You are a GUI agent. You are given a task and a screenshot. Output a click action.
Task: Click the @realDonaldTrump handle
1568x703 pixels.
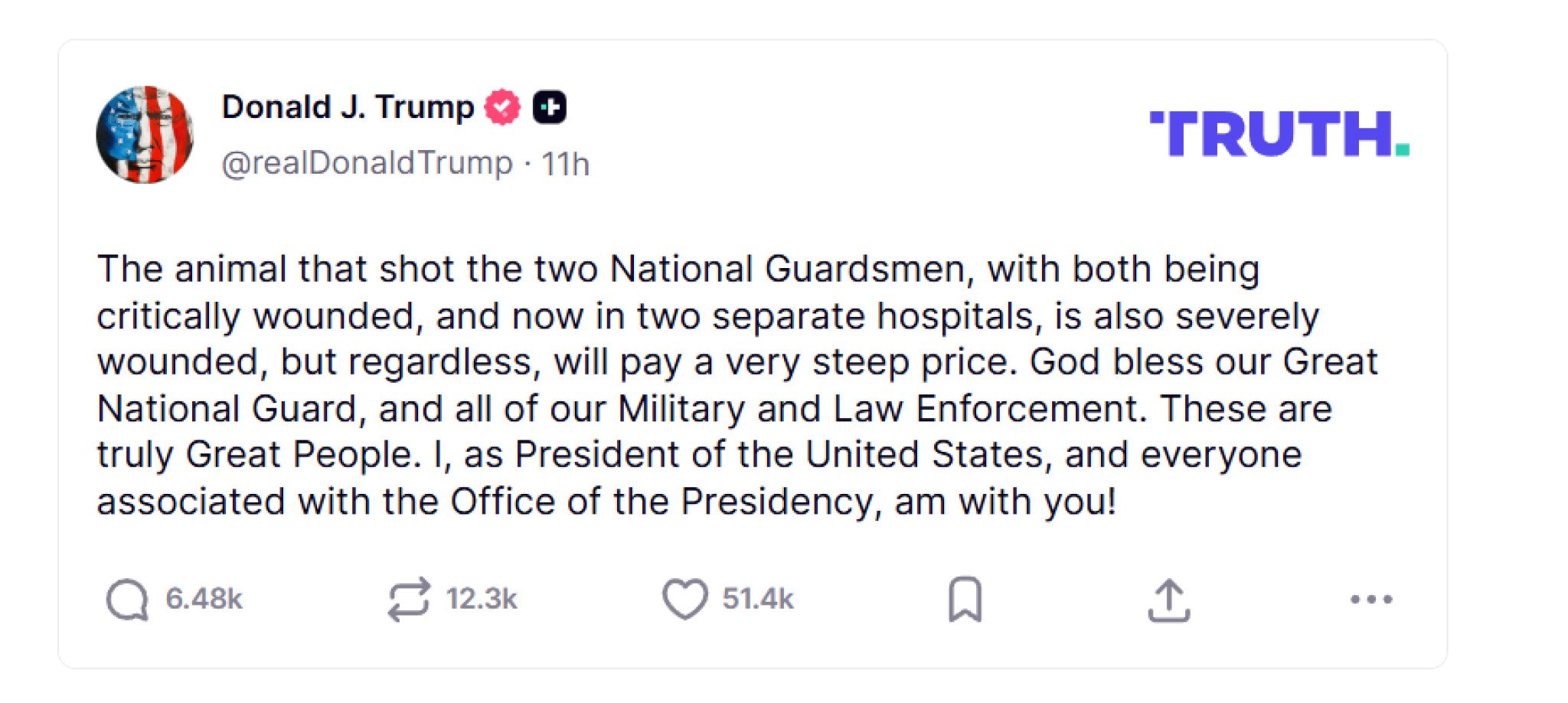tap(367, 163)
